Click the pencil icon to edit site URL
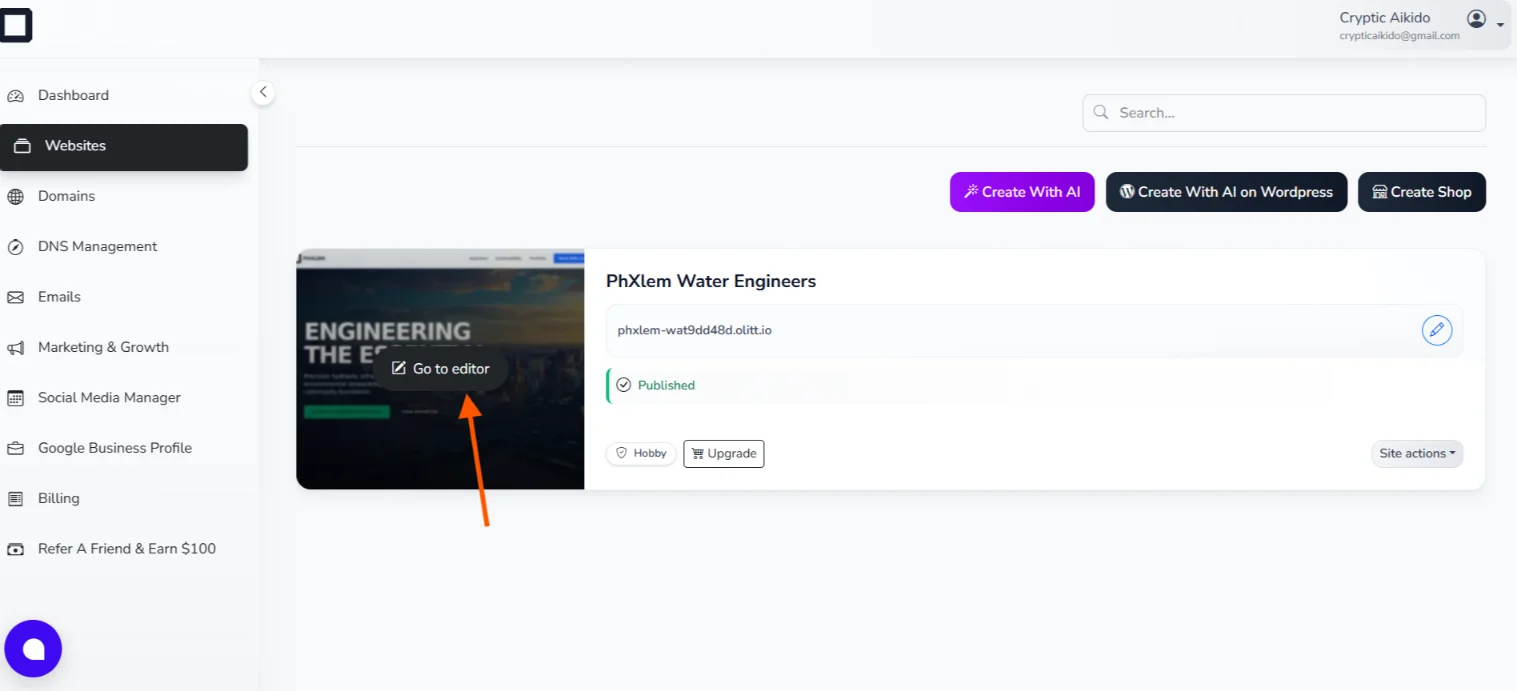The image size is (1517, 691). click(1437, 330)
